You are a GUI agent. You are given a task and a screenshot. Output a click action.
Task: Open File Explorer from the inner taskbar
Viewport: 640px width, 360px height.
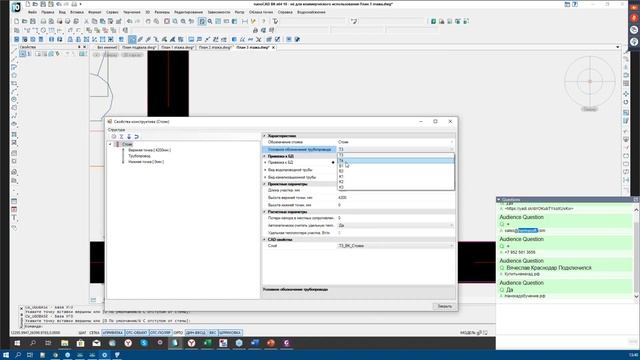[64, 343]
